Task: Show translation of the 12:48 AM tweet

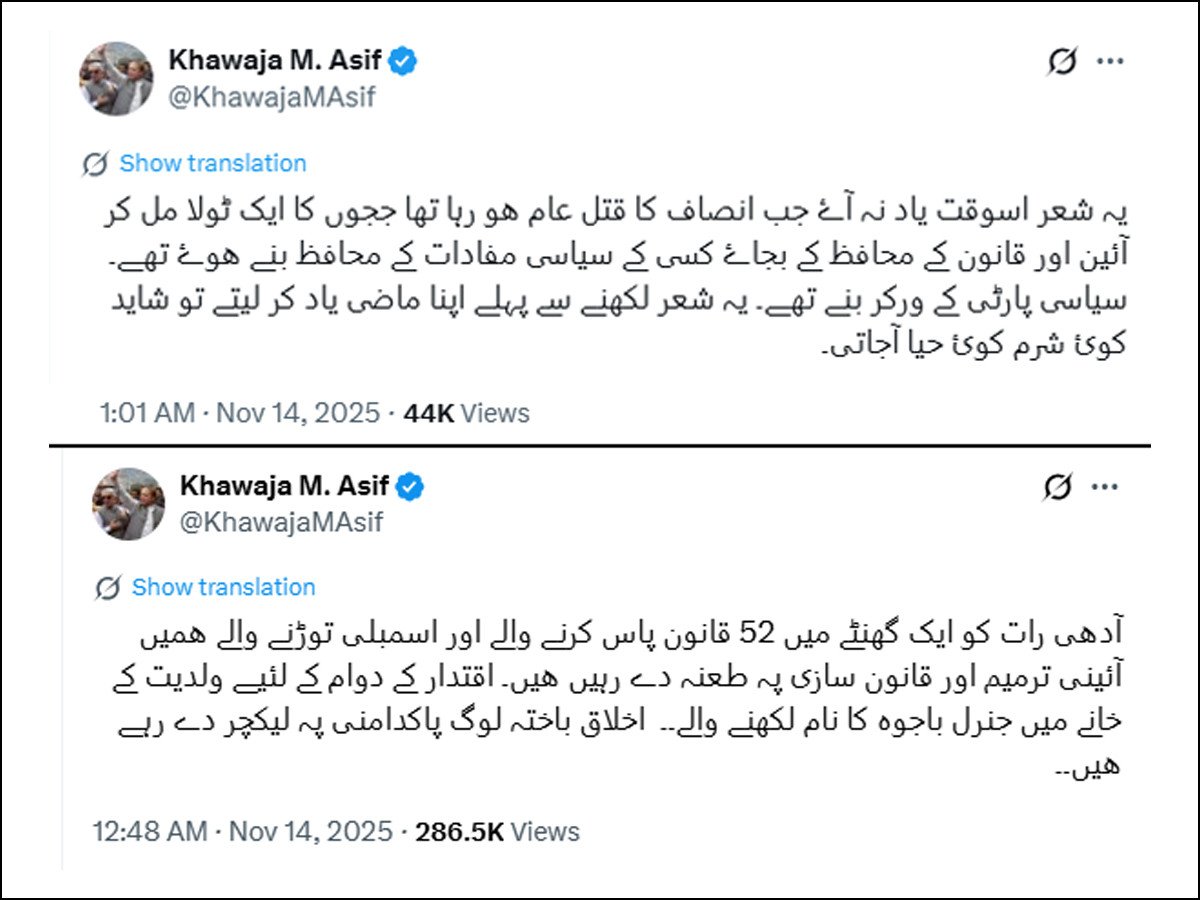Action: (223, 587)
